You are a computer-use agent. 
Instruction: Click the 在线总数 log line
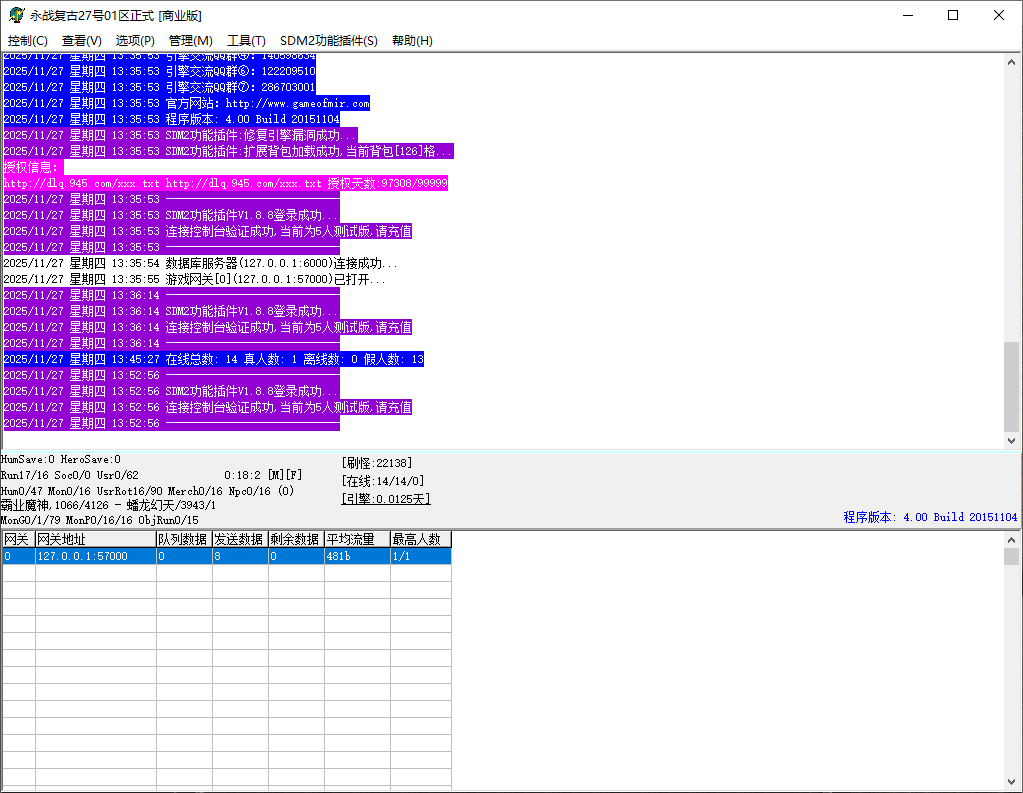213,359
